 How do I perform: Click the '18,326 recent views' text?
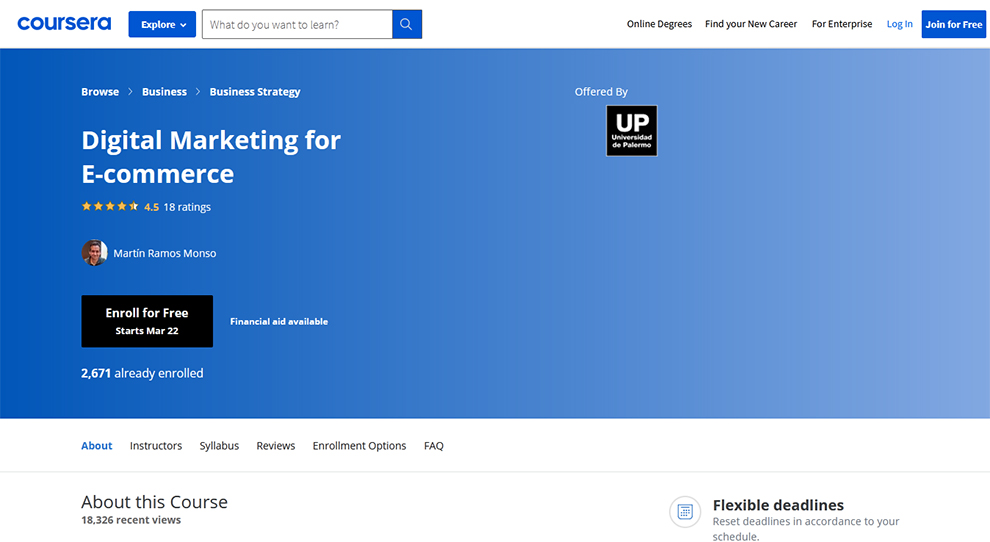(131, 520)
